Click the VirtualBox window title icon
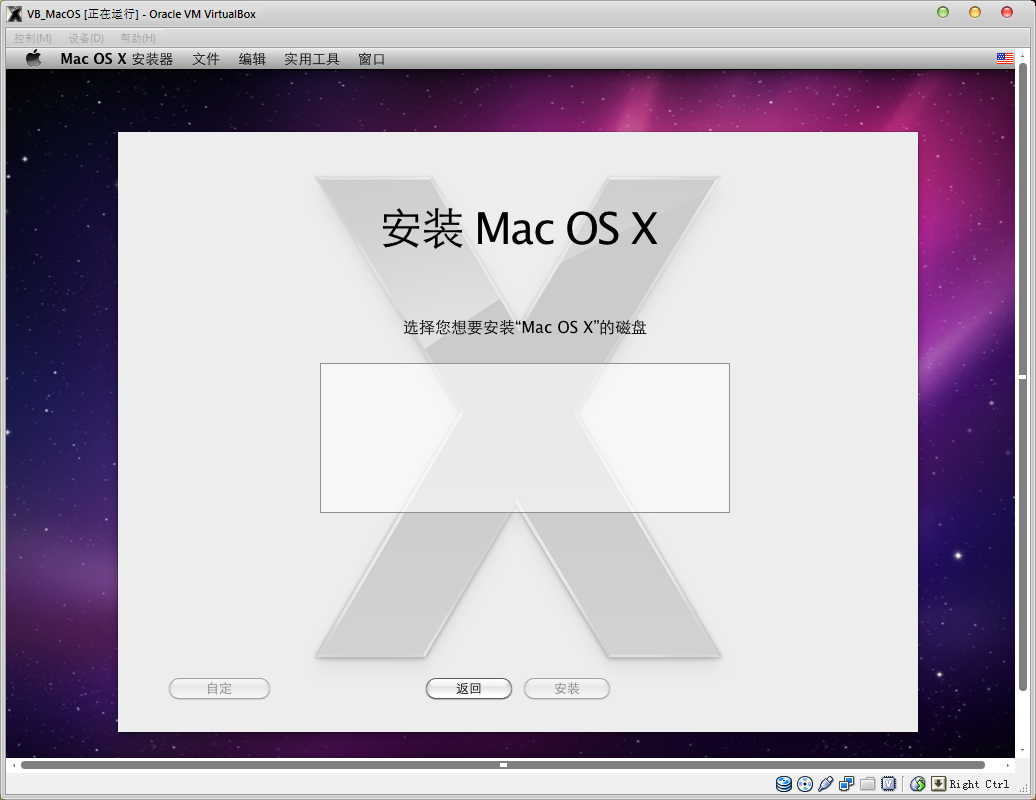1036x800 pixels. 14,14
